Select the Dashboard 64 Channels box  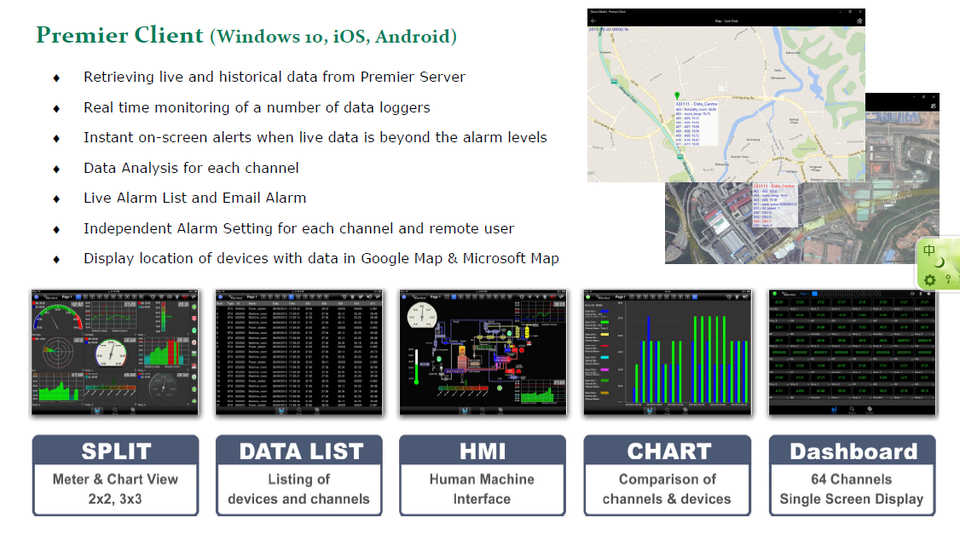(852, 476)
